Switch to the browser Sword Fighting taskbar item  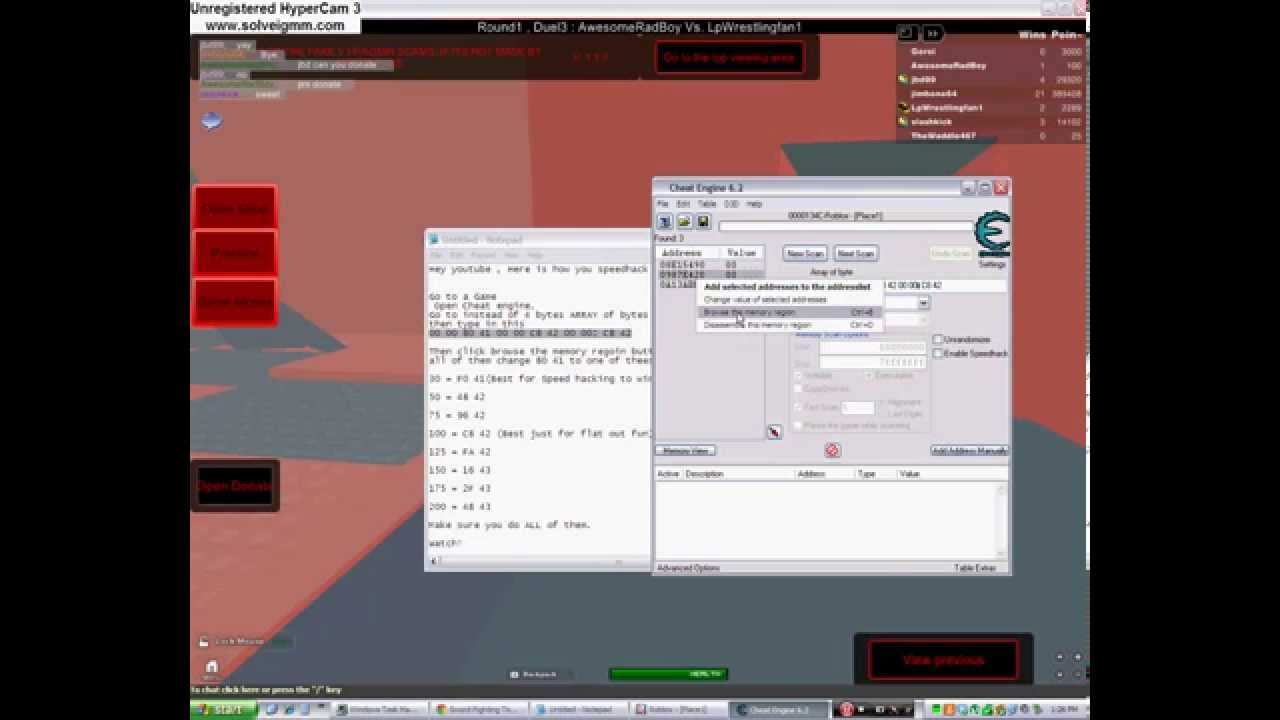pyautogui.click(x=480, y=710)
